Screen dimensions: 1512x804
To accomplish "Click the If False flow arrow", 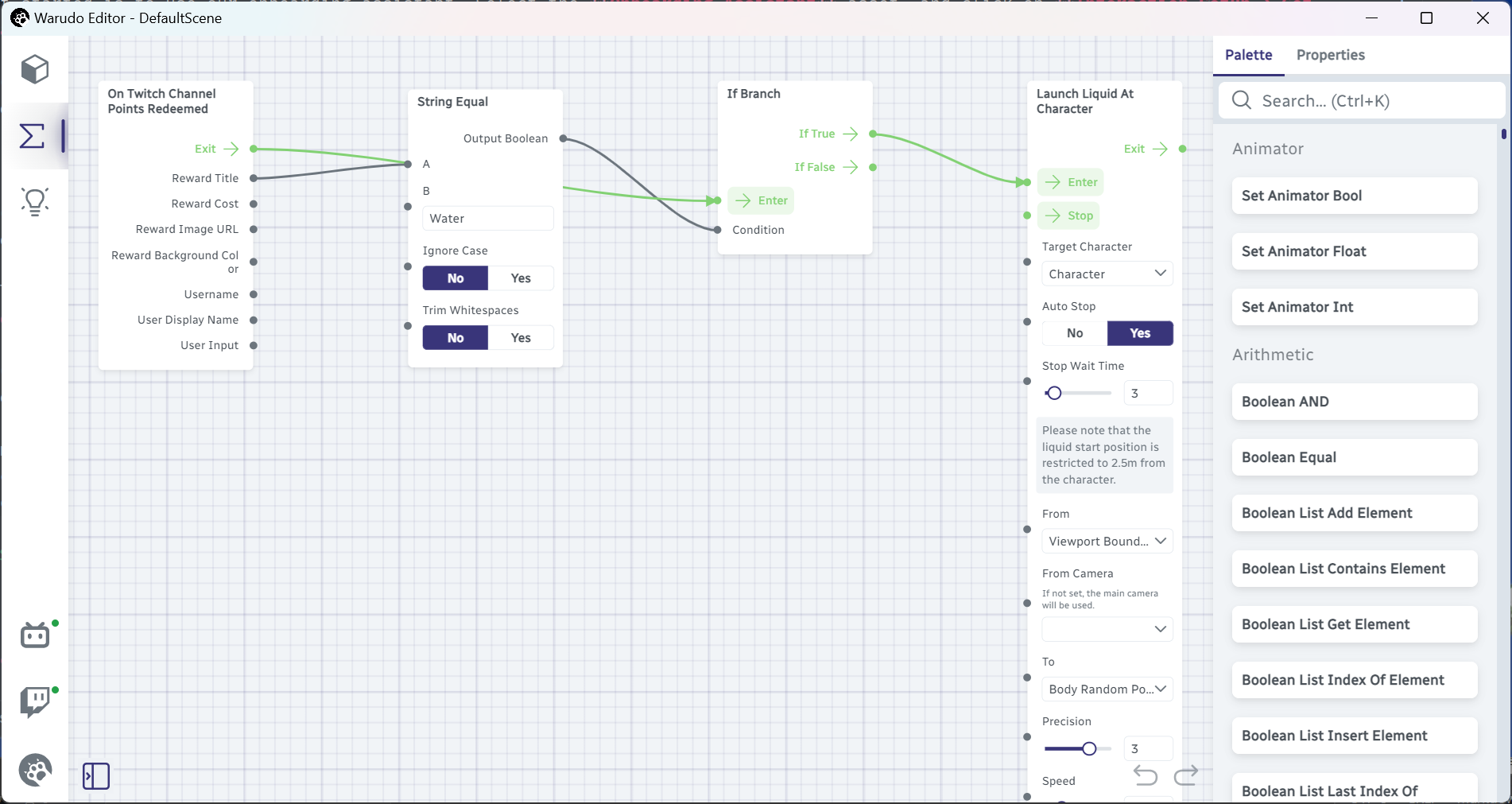I will pos(850,167).
